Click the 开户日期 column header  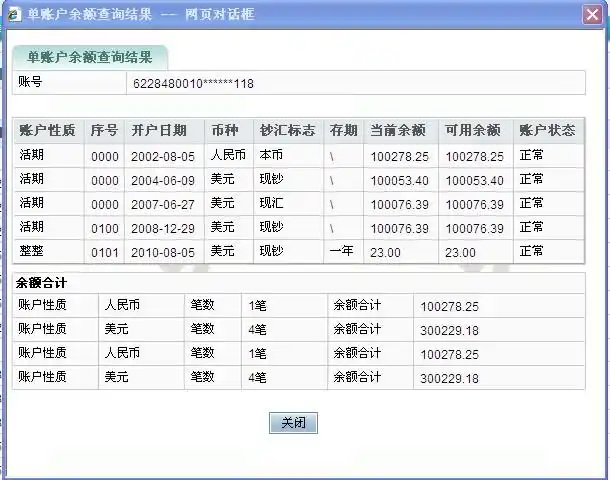159,130
